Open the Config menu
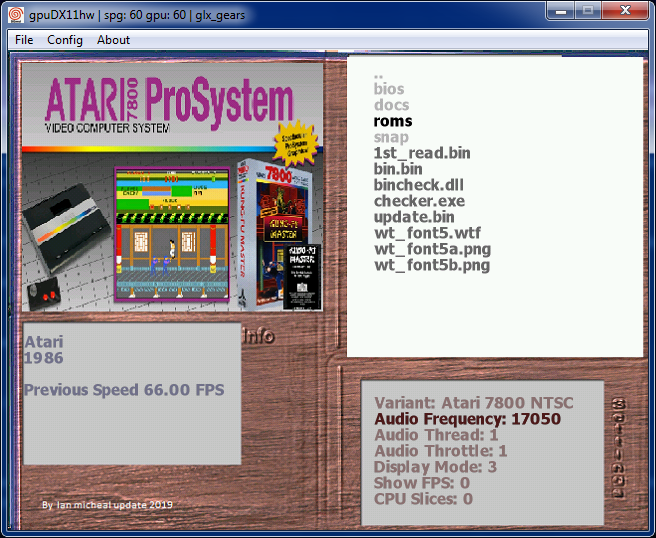The width and height of the screenshot is (656, 538). 65,40
